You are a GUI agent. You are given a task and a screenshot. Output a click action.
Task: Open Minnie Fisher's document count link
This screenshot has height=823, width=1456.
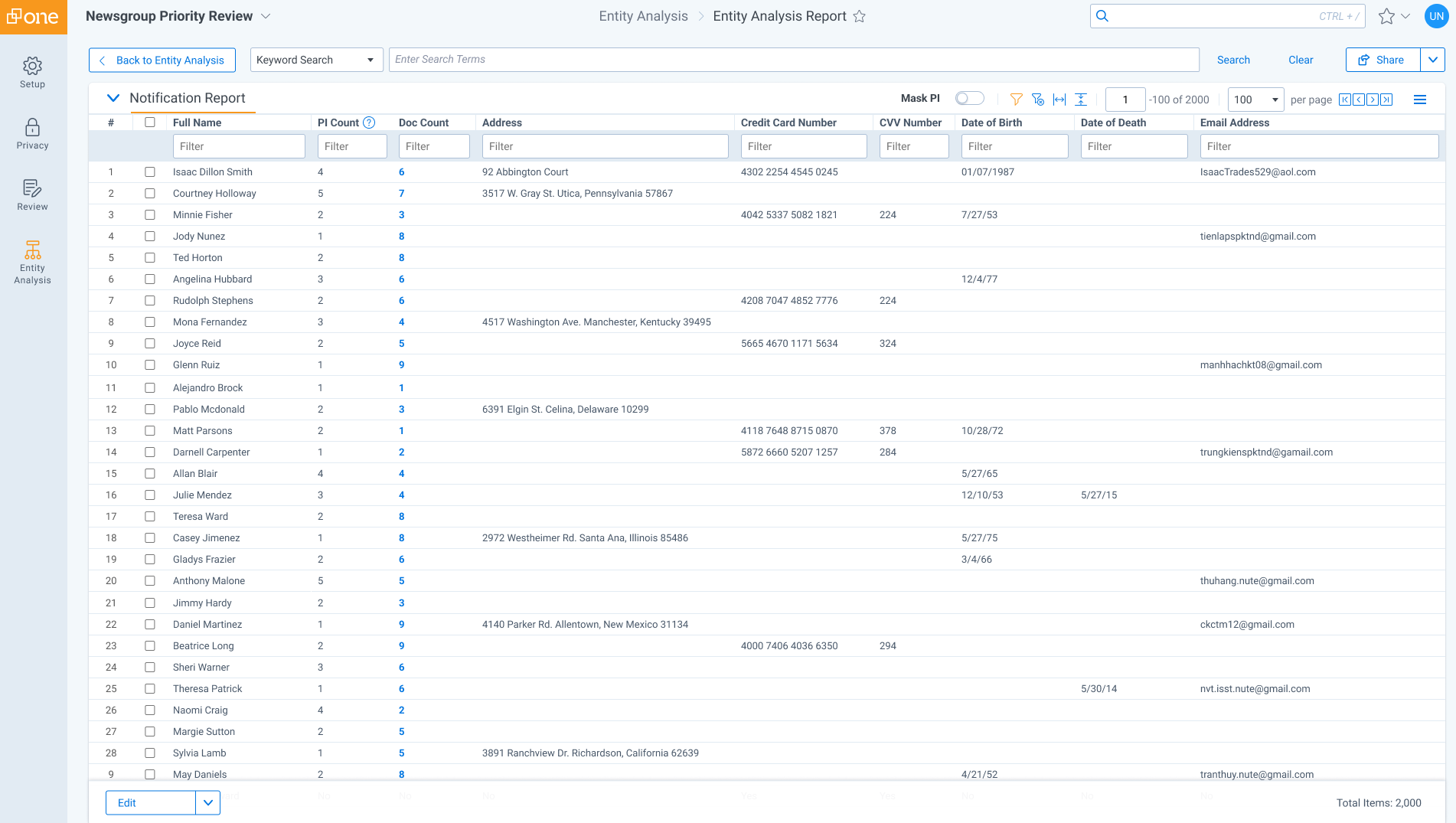click(401, 214)
